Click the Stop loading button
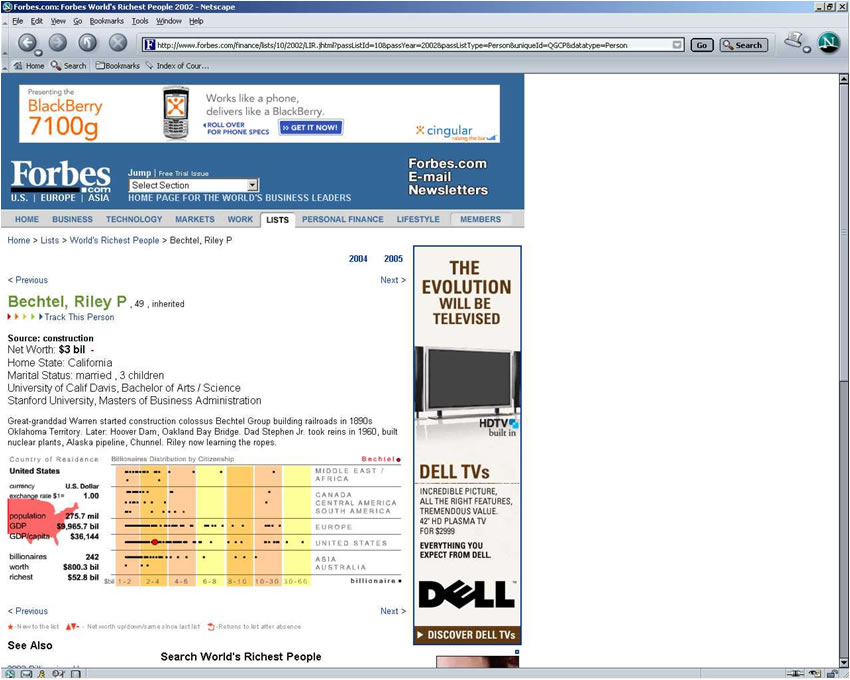The height and width of the screenshot is (680, 850). point(118,42)
